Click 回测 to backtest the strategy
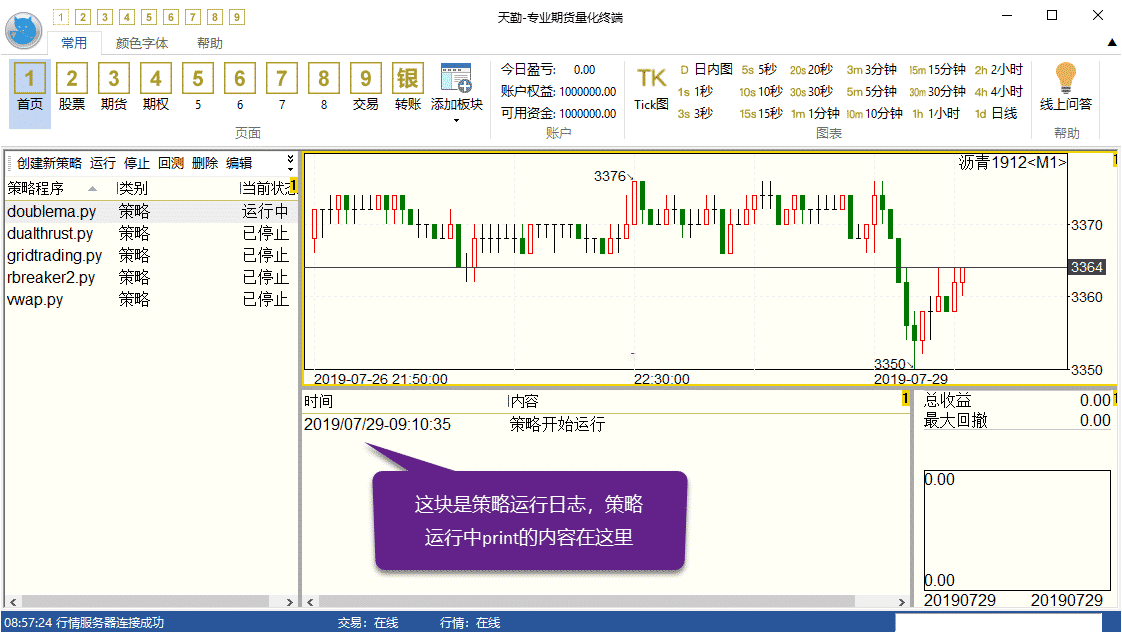1122x633 pixels. point(171,163)
